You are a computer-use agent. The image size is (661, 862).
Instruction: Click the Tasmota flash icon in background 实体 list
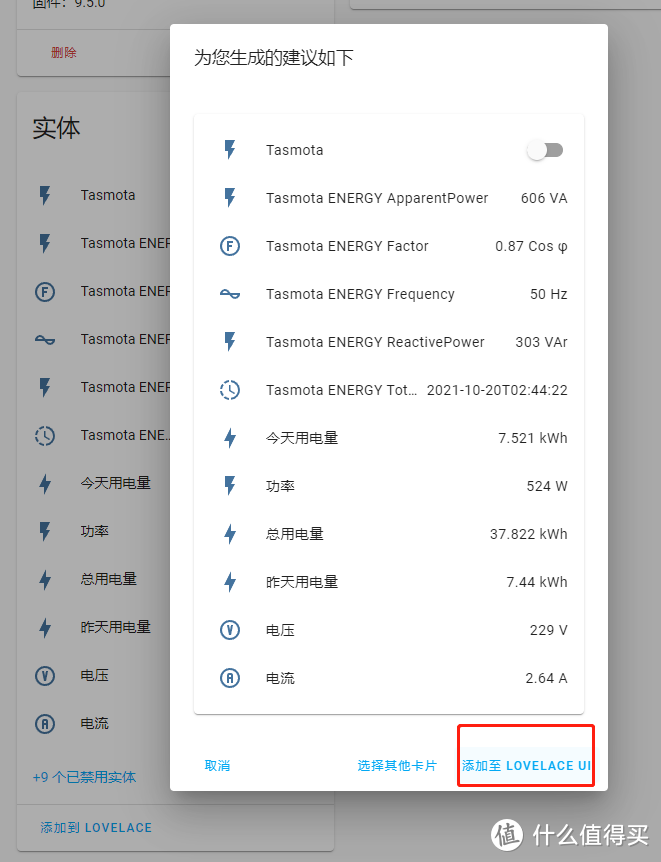[45, 195]
